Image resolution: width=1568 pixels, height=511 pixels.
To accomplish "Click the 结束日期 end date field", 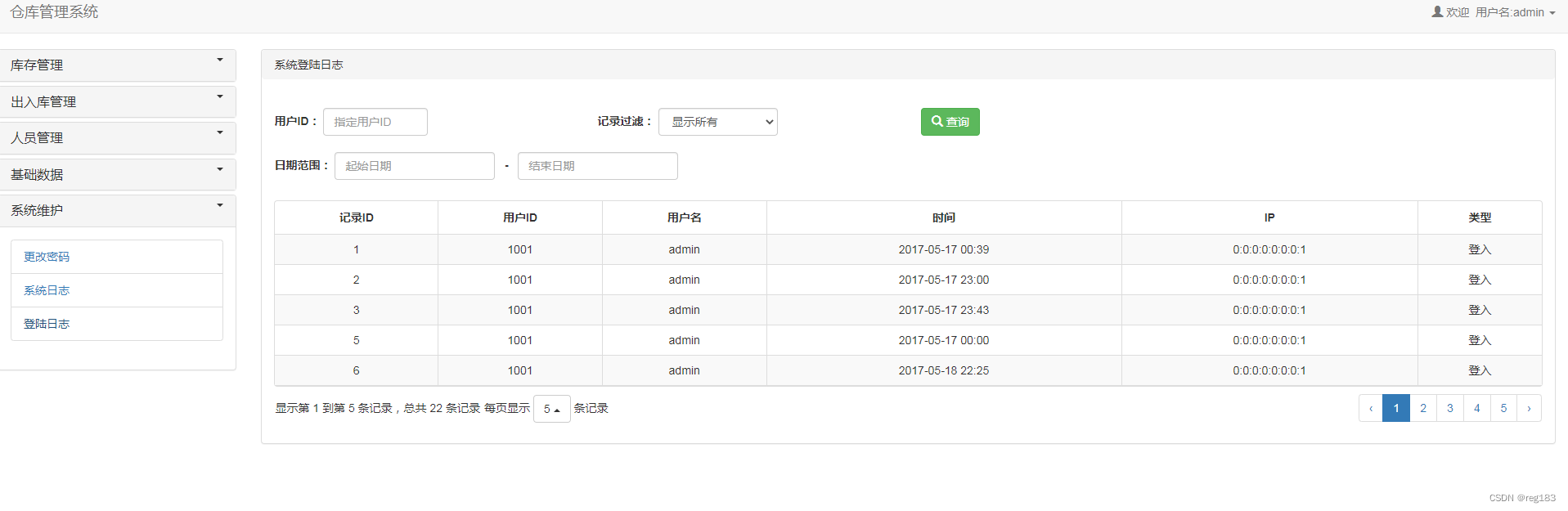I will tap(598, 166).
